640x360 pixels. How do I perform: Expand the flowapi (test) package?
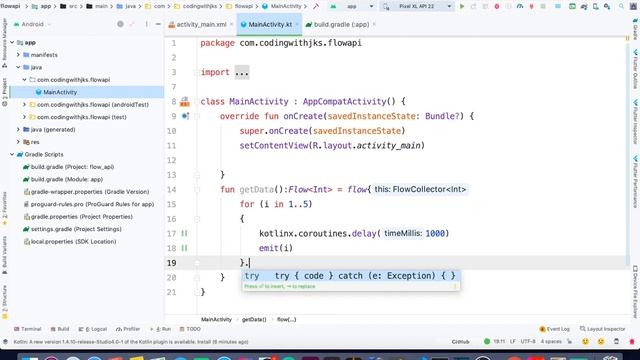click(24, 117)
